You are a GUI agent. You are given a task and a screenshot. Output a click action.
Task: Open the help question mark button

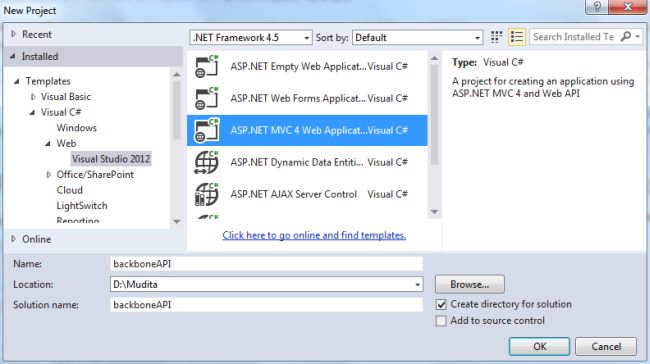[x=597, y=7]
